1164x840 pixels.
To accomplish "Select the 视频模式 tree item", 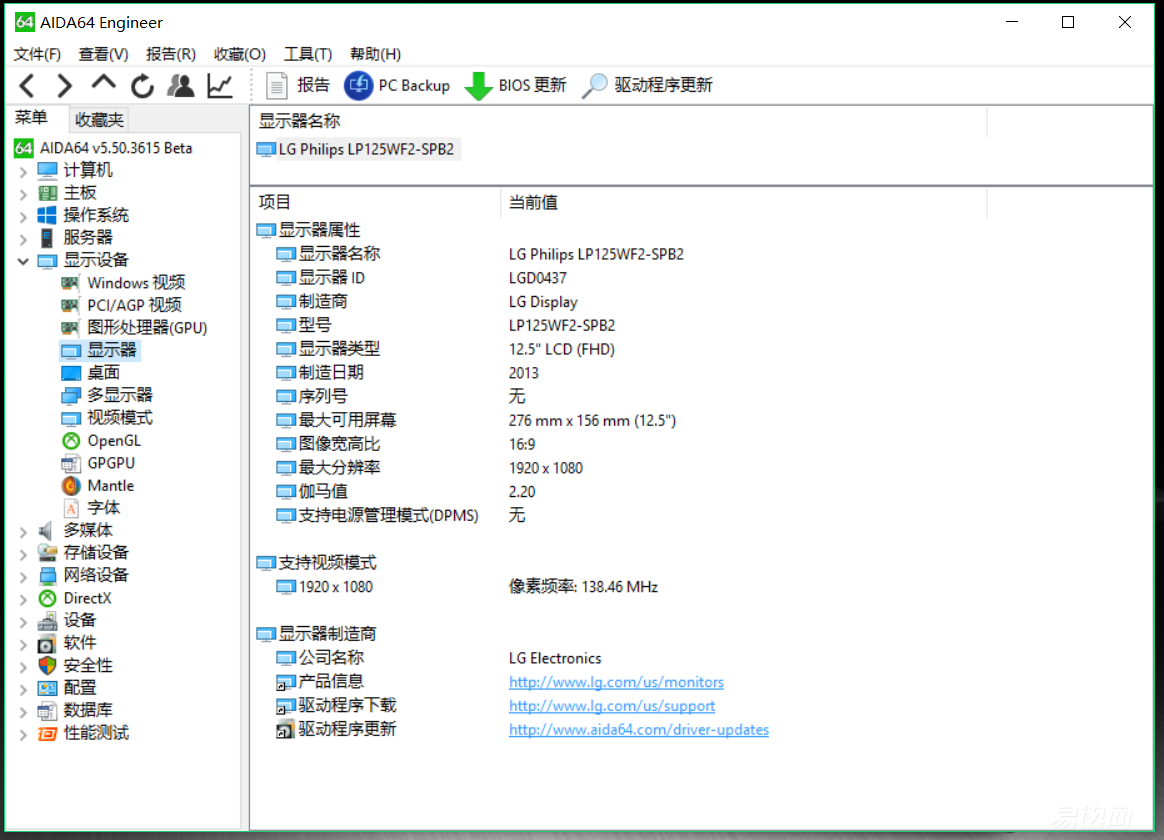I will click(x=107, y=418).
